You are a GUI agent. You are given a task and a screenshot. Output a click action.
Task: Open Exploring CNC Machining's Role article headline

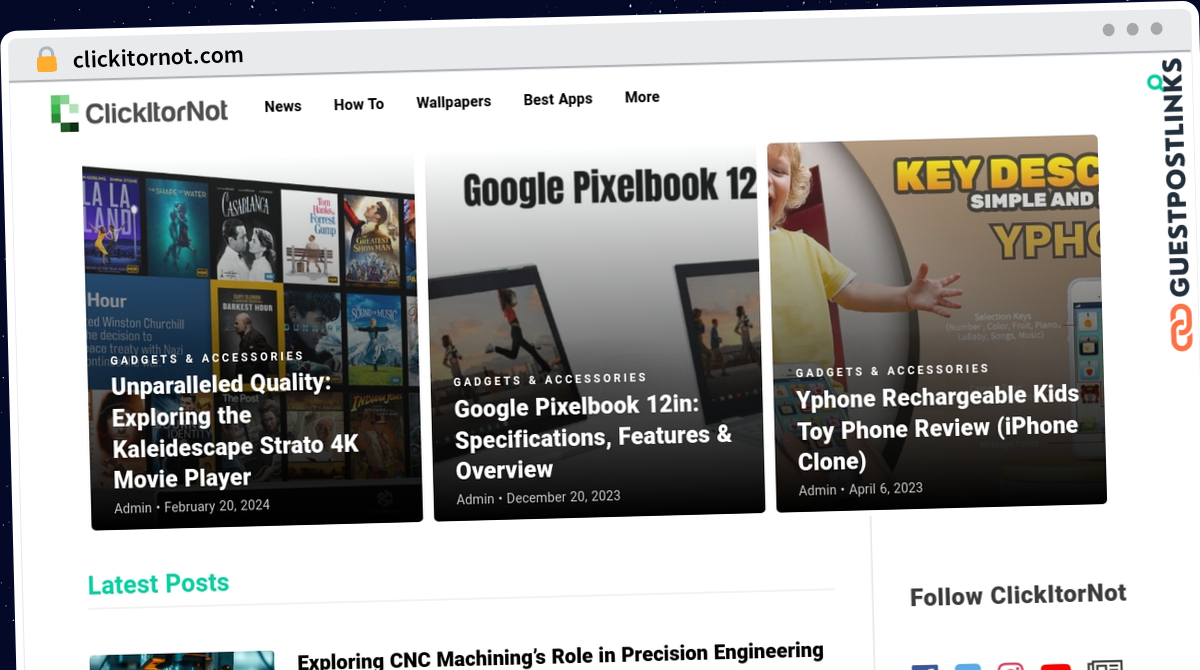coord(560,655)
